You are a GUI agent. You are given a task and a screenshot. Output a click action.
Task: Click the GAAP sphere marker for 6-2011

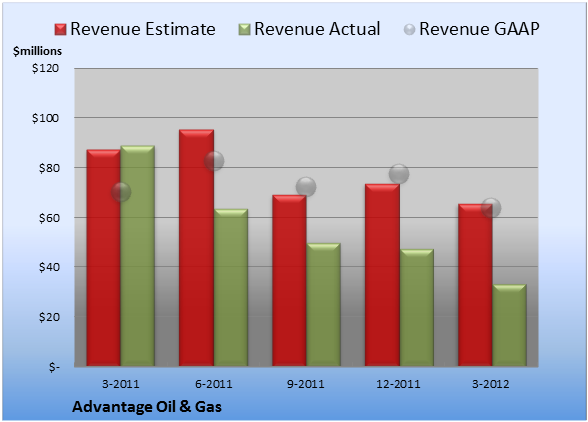pyautogui.click(x=214, y=161)
